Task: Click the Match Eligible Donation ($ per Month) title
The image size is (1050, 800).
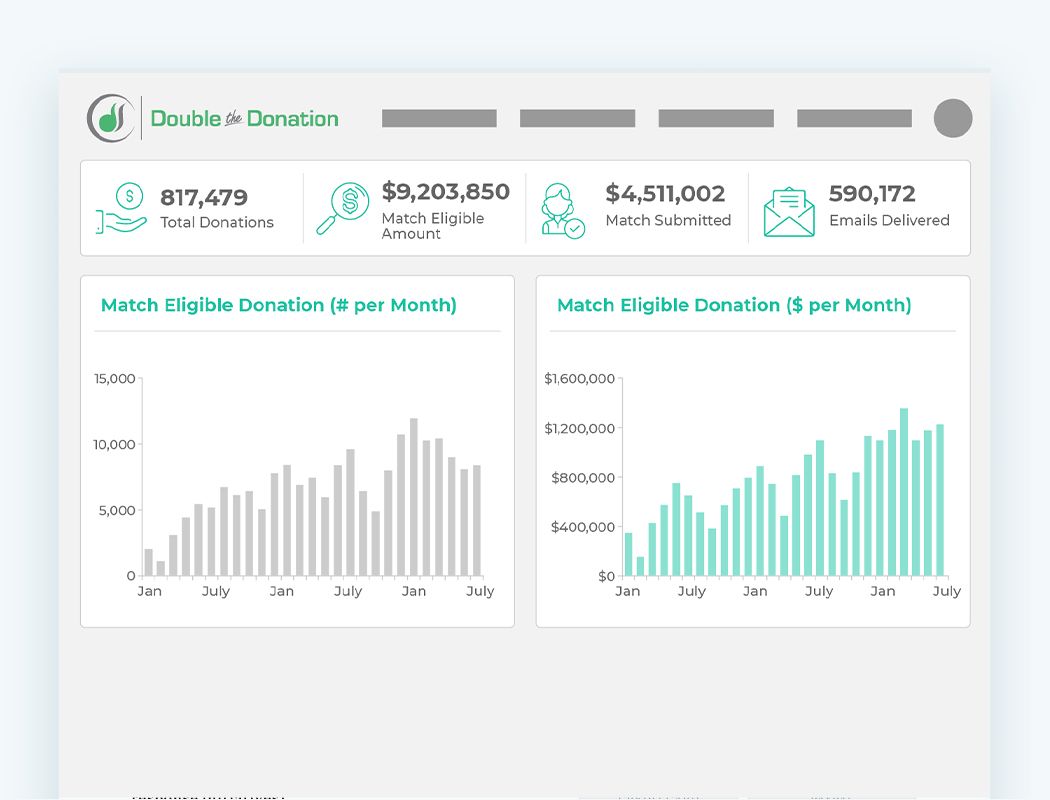Action: (734, 305)
